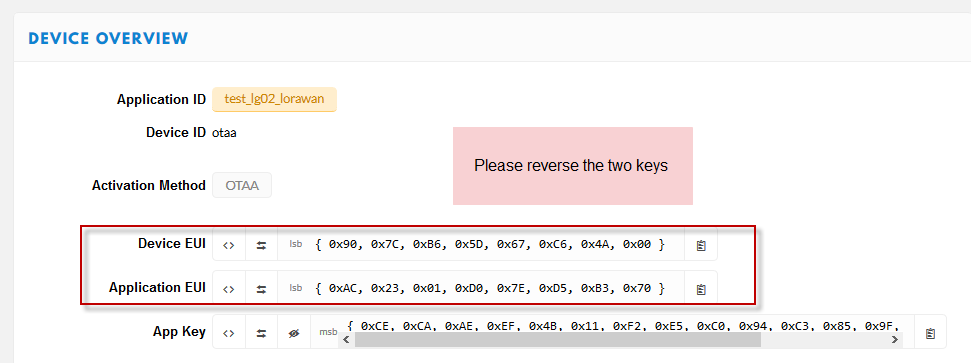Click the OTAA activation method badge
971x363 pixels.
(x=242, y=185)
